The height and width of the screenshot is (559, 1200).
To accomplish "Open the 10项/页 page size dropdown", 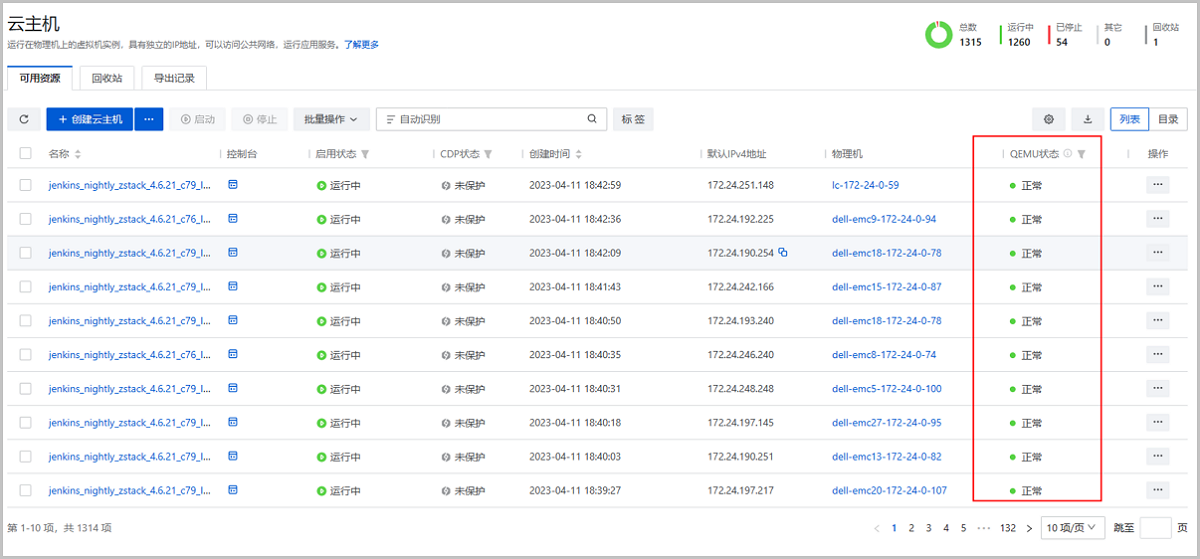I will pos(1072,527).
